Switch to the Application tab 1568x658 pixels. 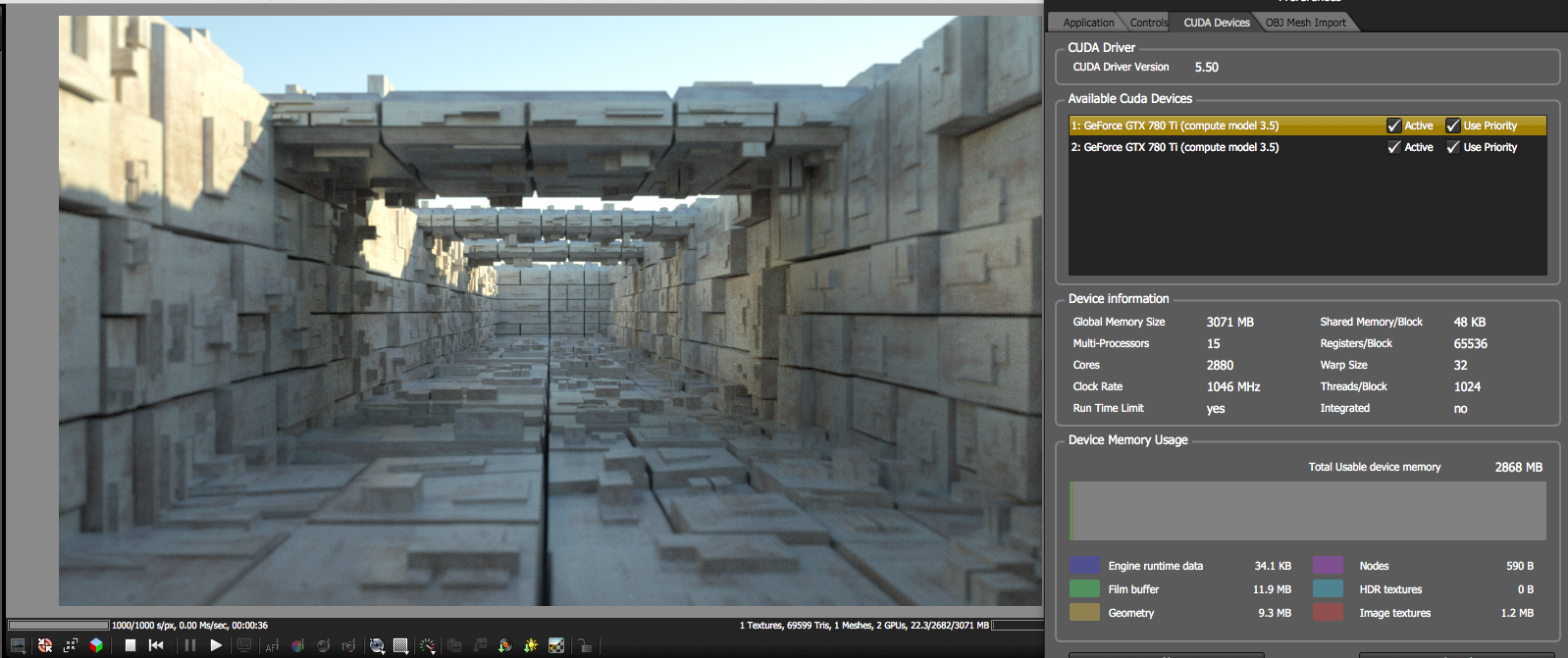pos(1088,23)
